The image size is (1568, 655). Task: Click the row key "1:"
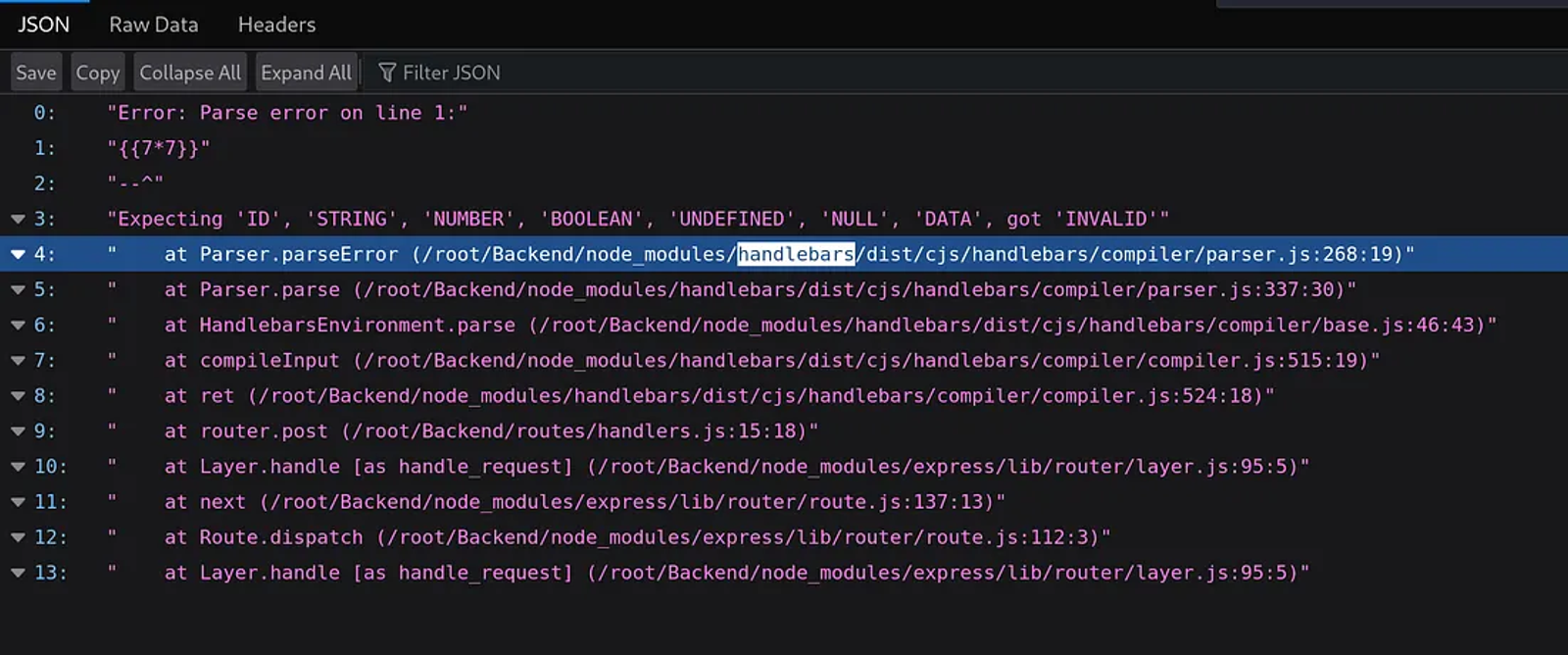click(45, 148)
